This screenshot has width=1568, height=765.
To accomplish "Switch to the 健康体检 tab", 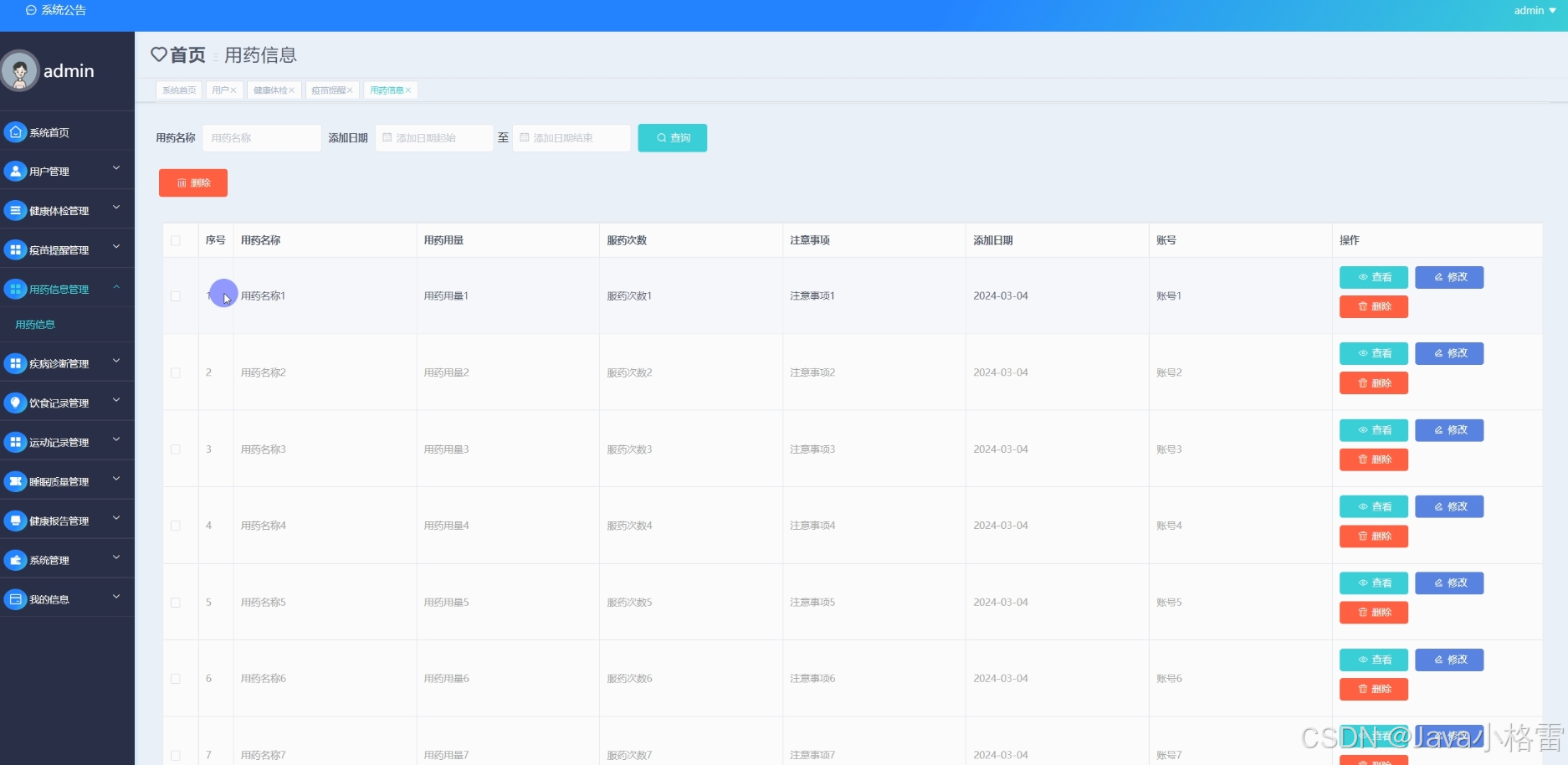I will [x=269, y=90].
